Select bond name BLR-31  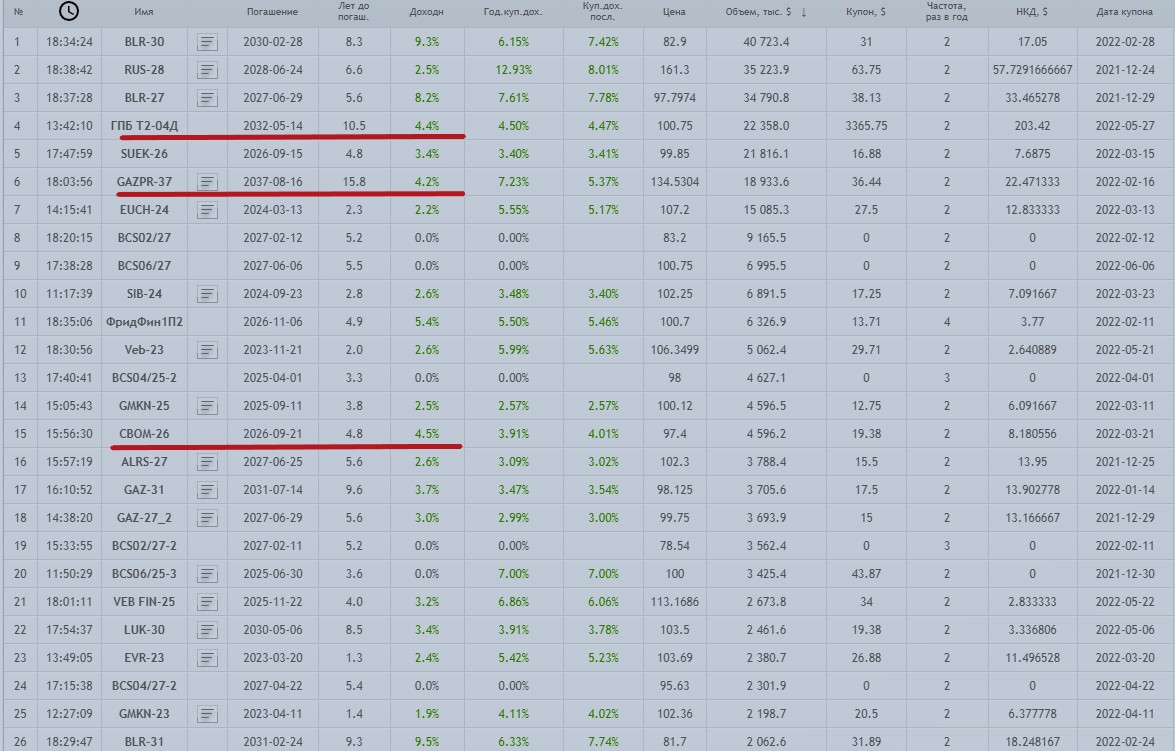click(x=144, y=742)
